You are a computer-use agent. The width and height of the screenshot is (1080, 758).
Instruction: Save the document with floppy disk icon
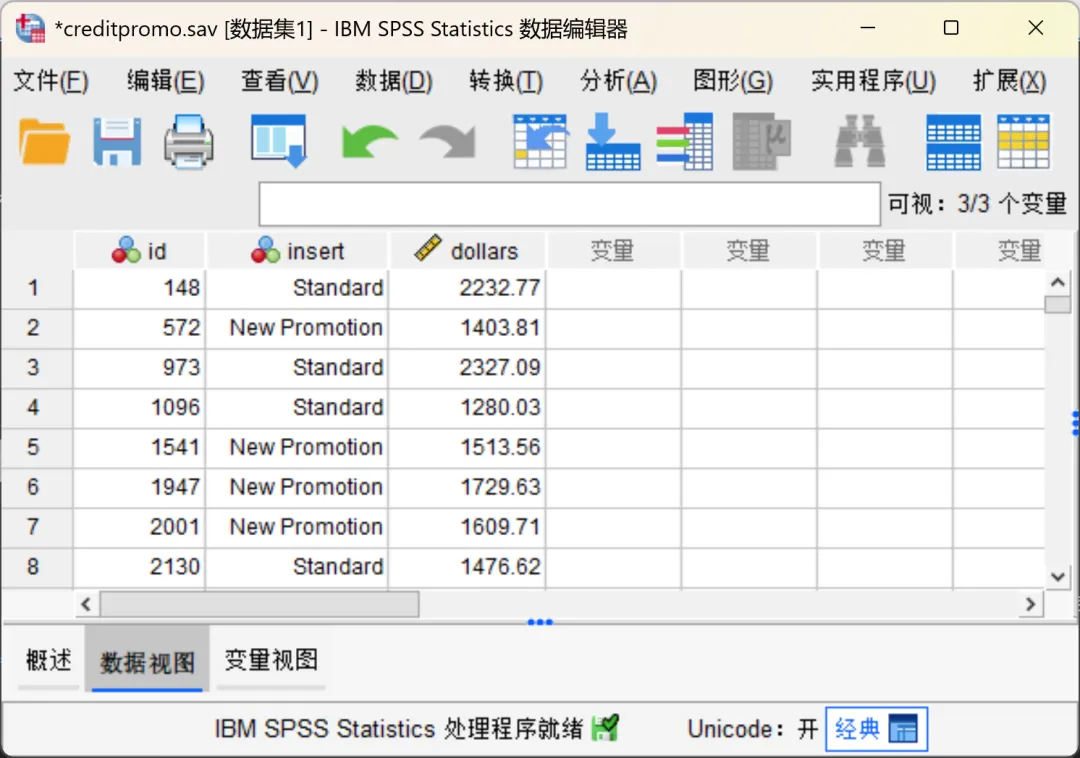[x=117, y=142]
